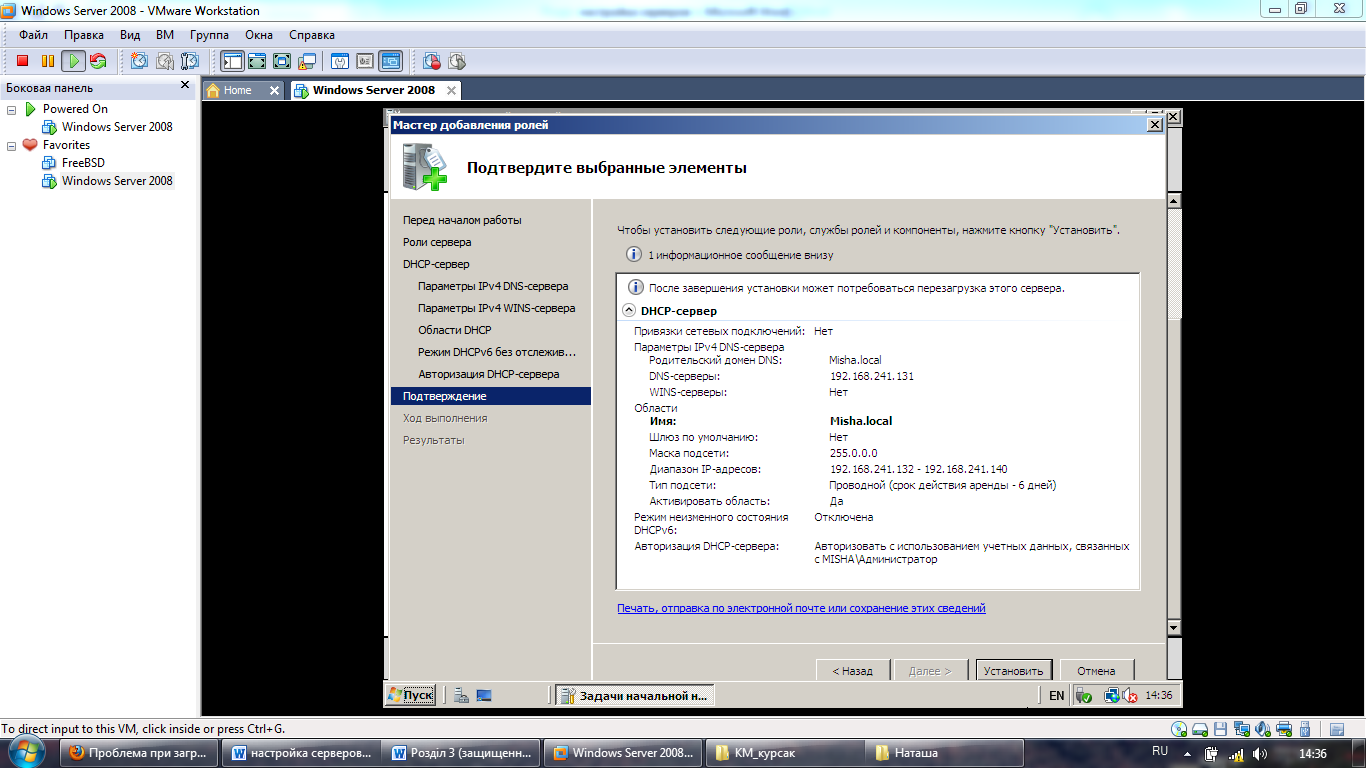Click the Отмена button
Image resolution: width=1366 pixels, height=768 pixels.
tap(1096, 671)
